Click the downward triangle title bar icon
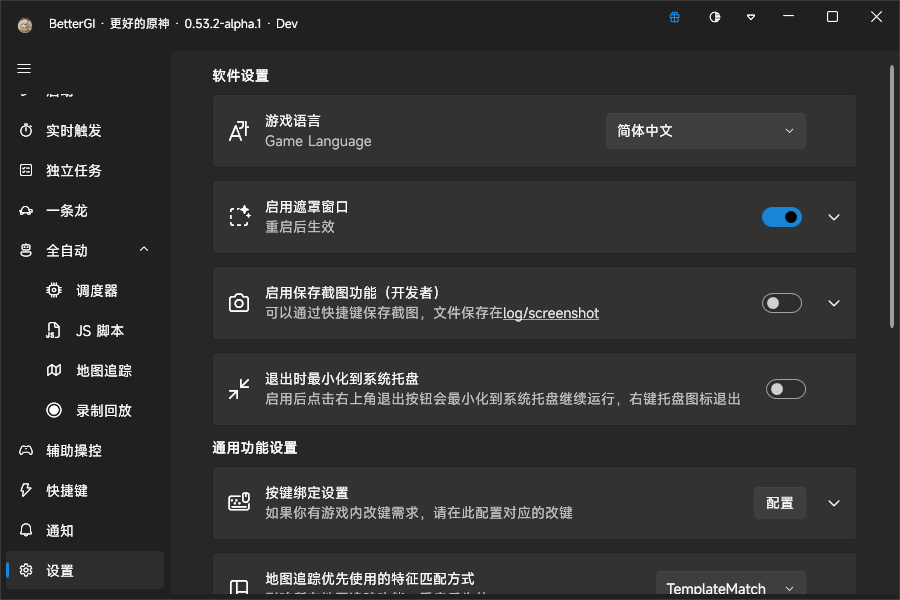The height and width of the screenshot is (600, 900). point(751,17)
